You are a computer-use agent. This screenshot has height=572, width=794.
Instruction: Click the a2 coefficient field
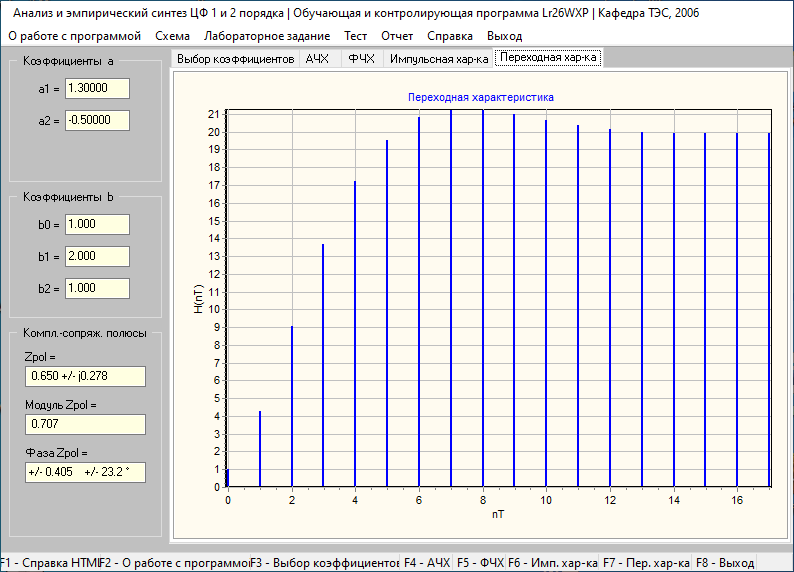pyautogui.click(x=97, y=120)
